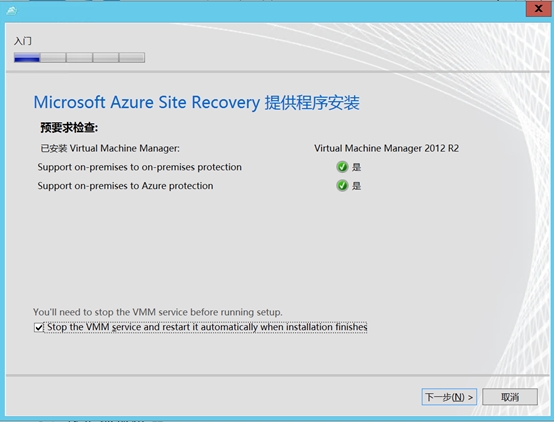Click 'Support on-premises to Azure protection' text

pos(125,186)
